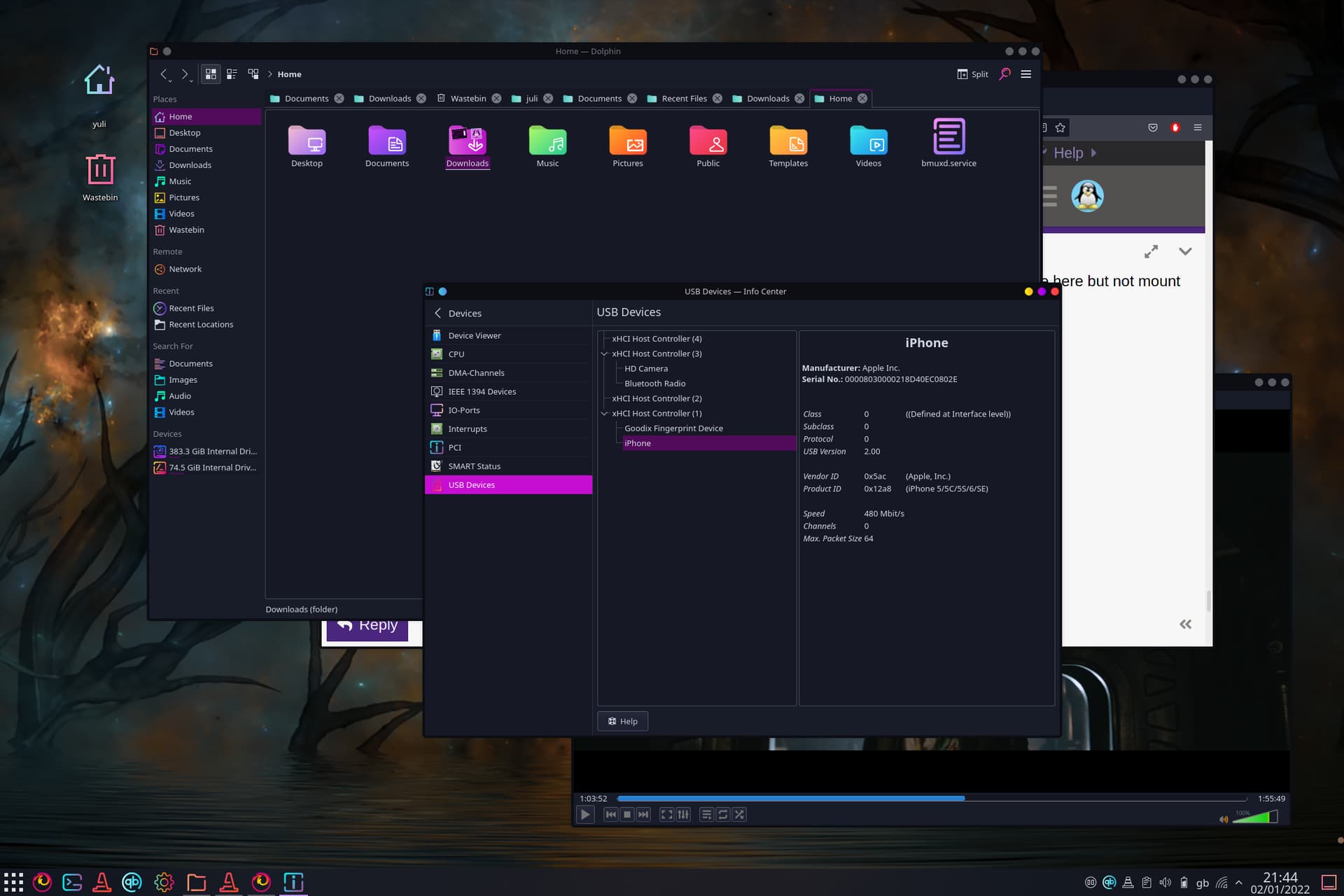Open the Downloads folder icon
1344x896 pixels.
point(467,142)
